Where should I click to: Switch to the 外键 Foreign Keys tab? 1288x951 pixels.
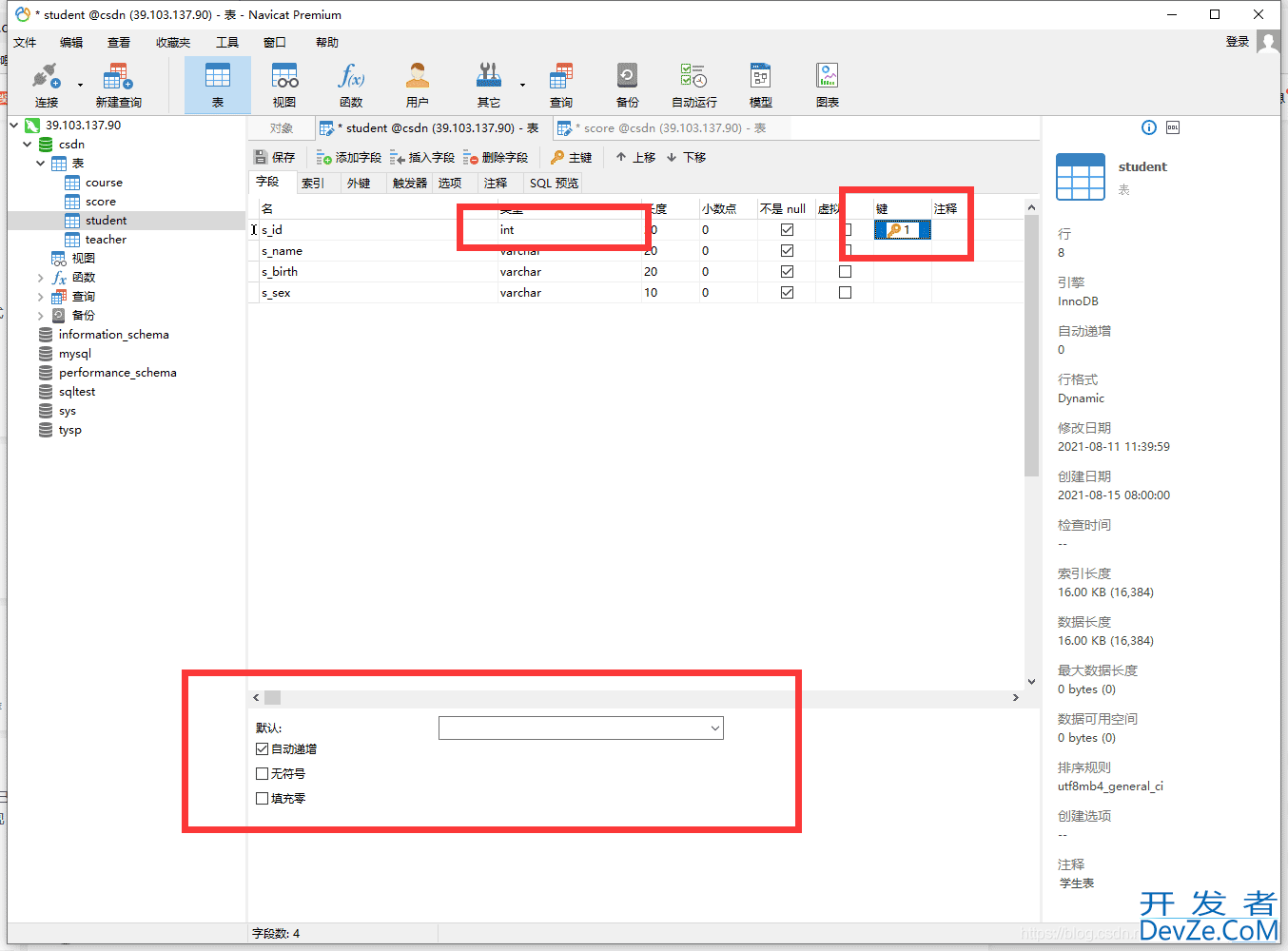(359, 183)
